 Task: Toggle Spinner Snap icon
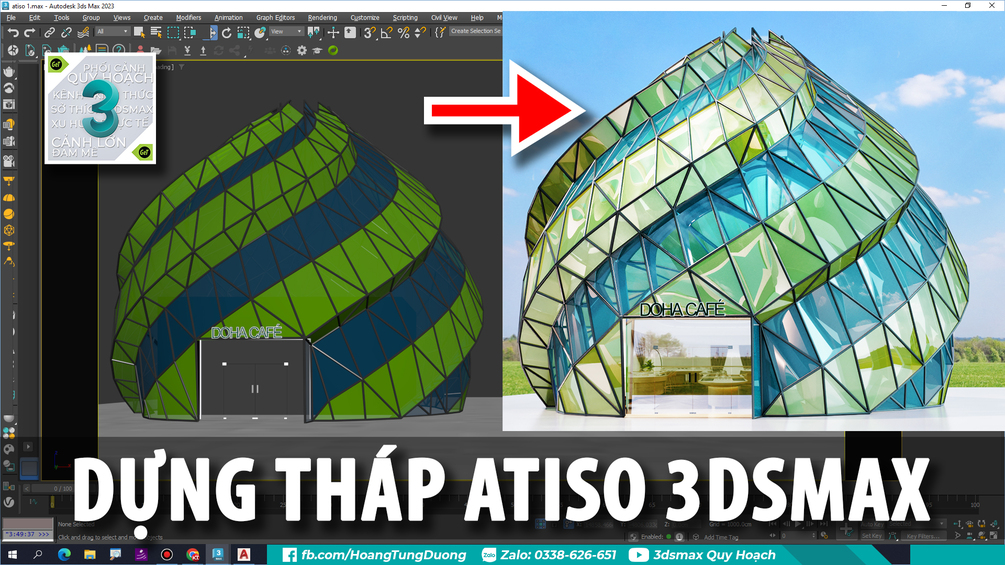420,32
